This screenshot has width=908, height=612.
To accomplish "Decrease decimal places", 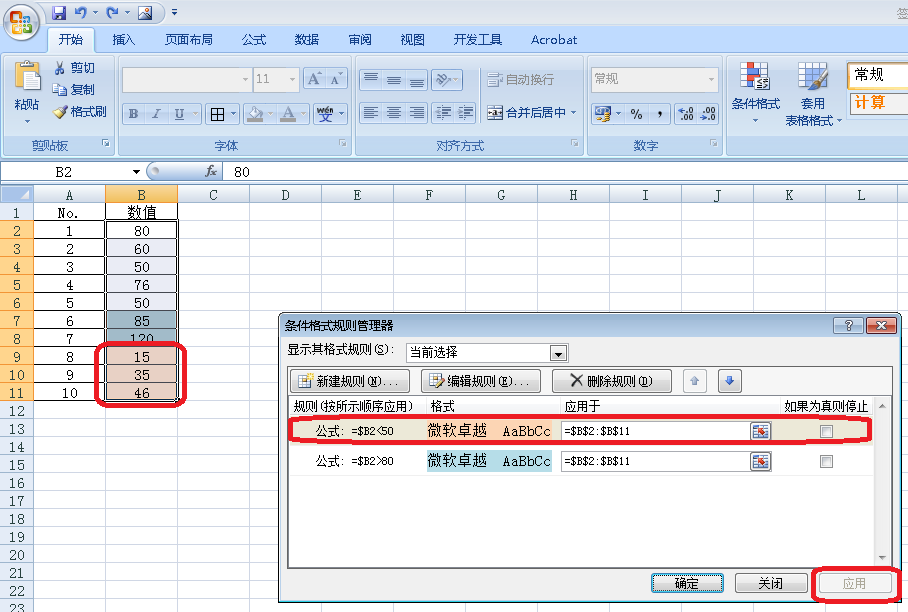I will point(708,114).
